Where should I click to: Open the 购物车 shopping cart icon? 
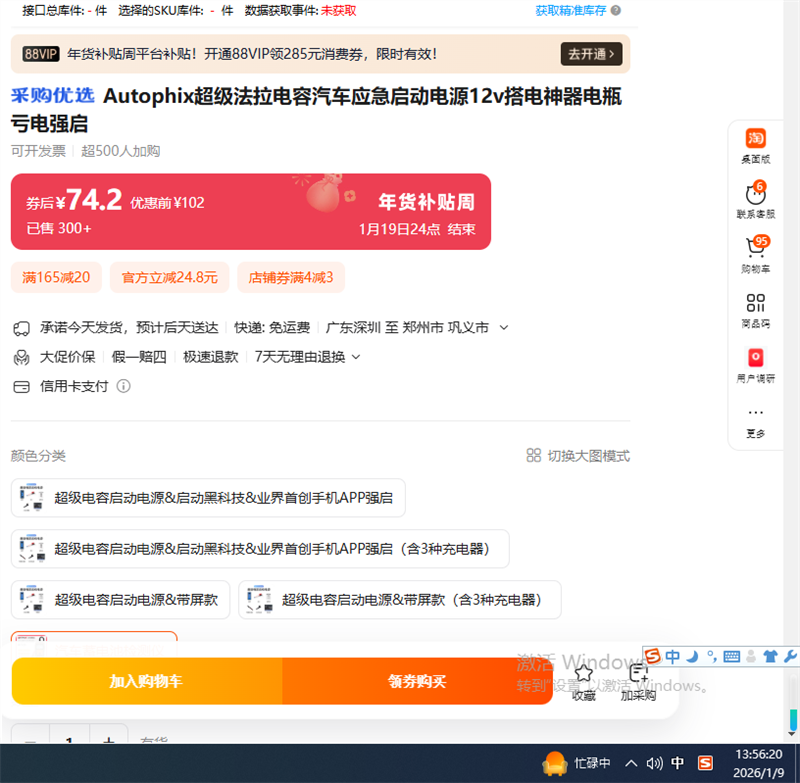(x=755, y=250)
